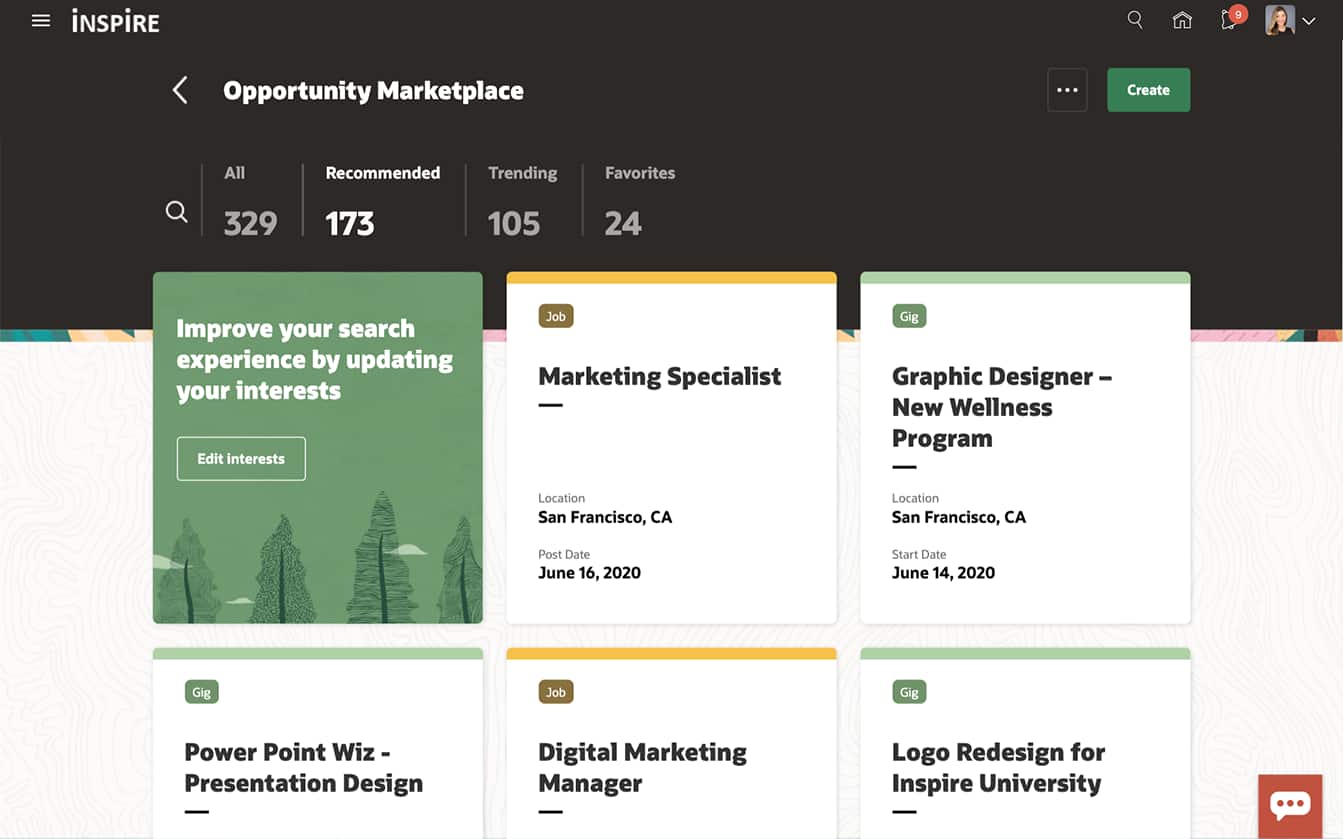Toggle the Favorites filter
1343x839 pixels.
click(639, 198)
